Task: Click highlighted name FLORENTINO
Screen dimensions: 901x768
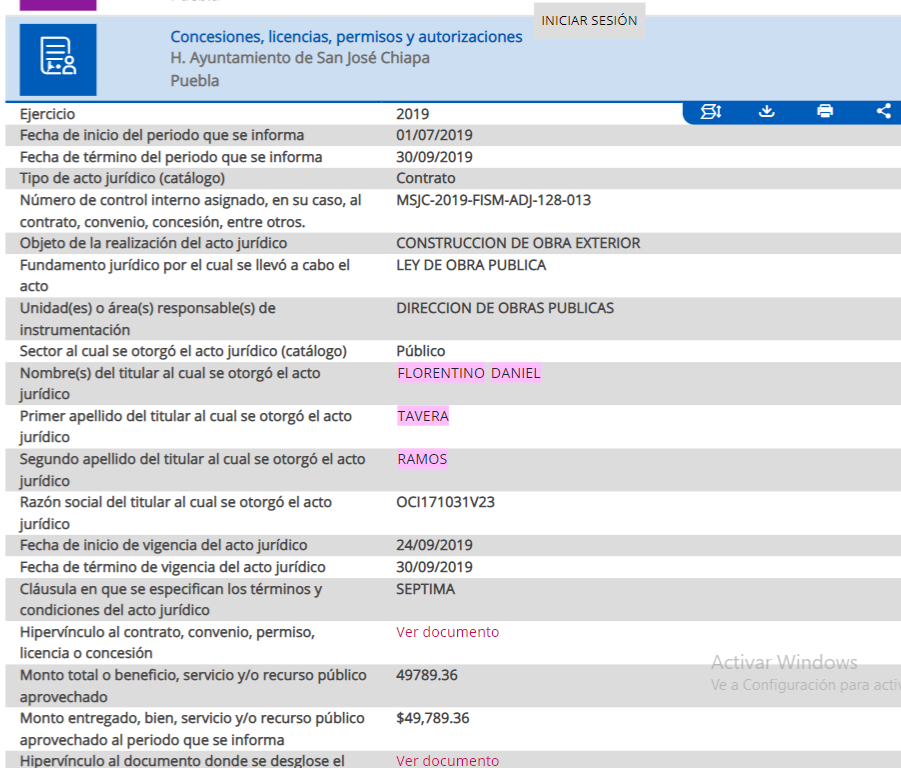Action: (x=441, y=373)
